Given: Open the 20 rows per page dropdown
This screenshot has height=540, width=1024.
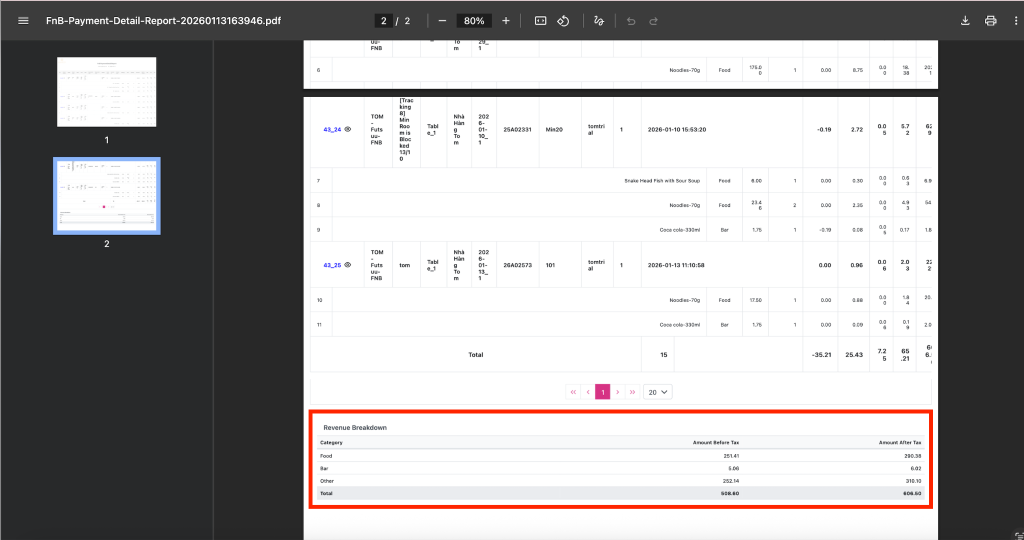Looking at the screenshot, I should coord(658,392).
